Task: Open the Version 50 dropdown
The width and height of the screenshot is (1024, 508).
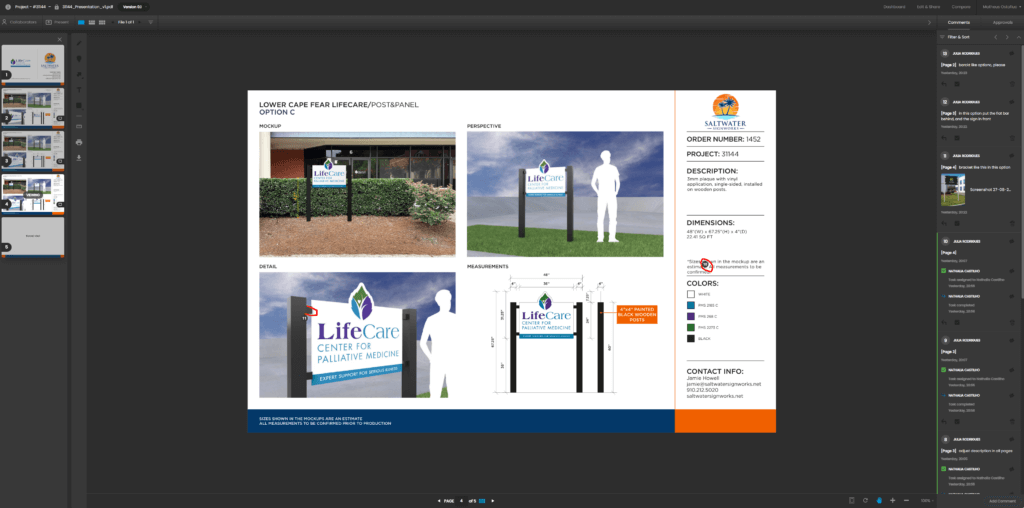Action: 134,7
